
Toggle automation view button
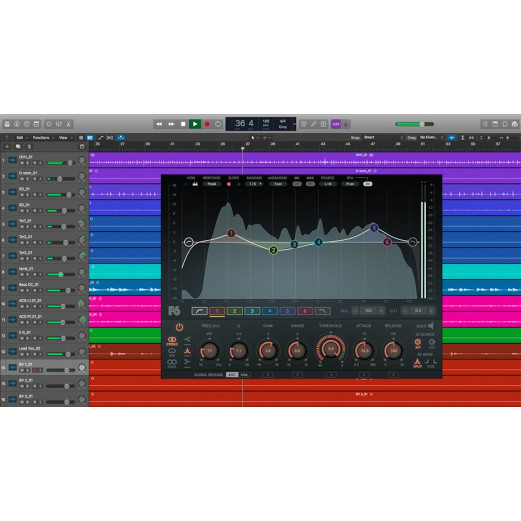tap(100, 138)
